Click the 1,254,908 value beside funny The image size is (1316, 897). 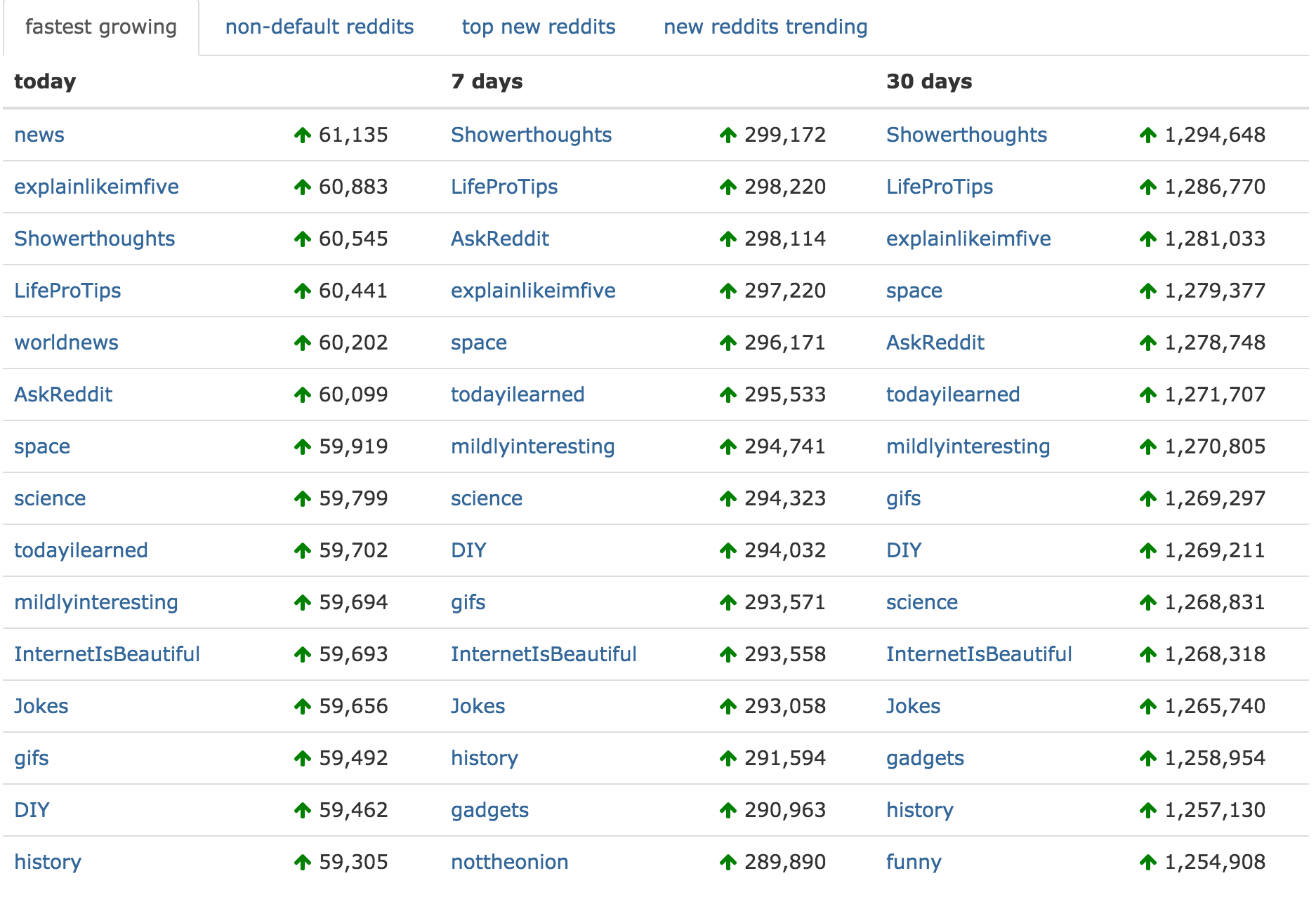pyautogui.click(x=1215, y=862)
